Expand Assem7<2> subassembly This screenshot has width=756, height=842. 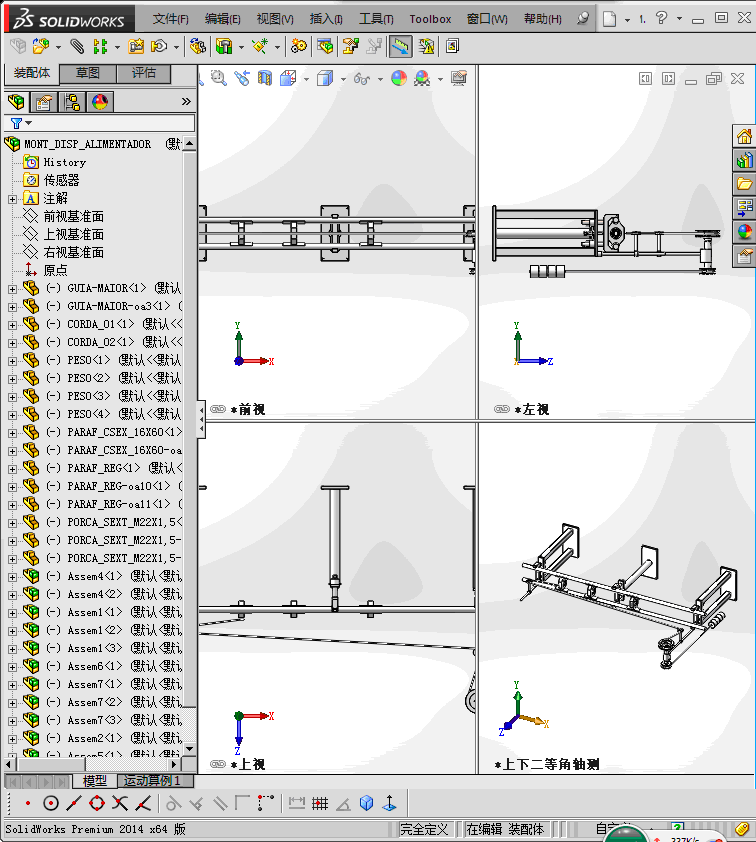click(12, 703)
